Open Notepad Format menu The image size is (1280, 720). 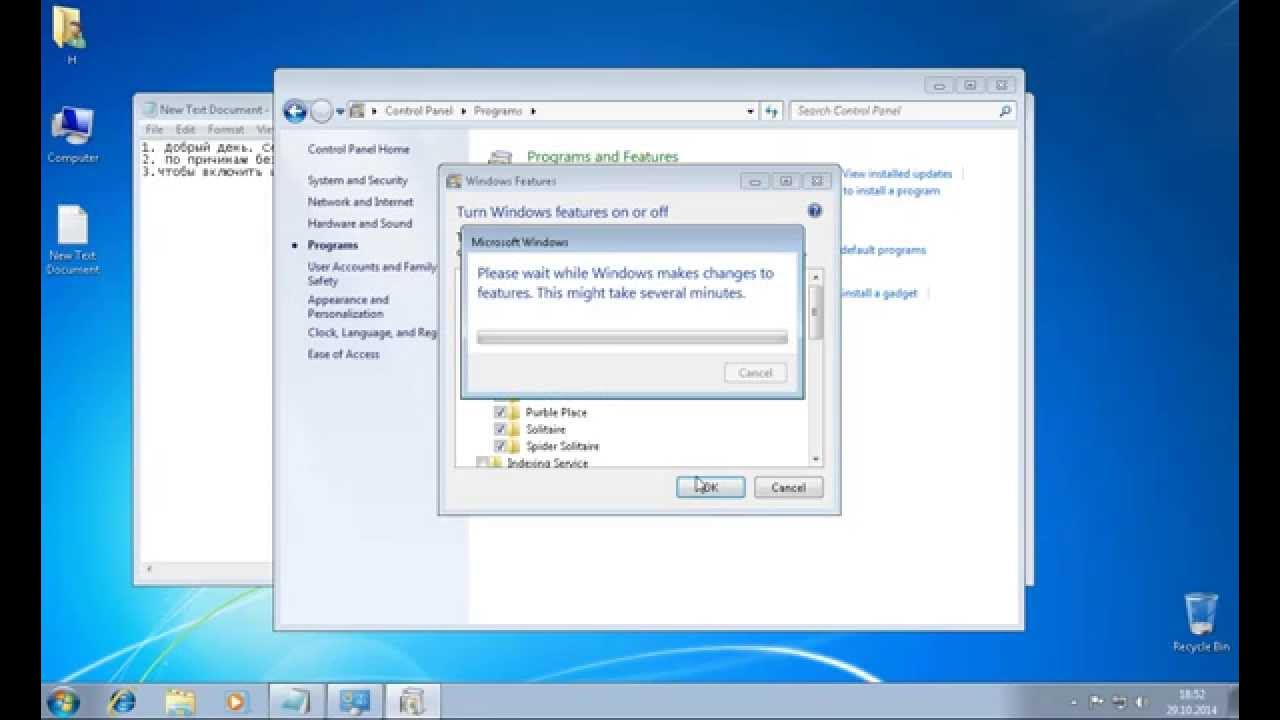[x=226, y=130]
